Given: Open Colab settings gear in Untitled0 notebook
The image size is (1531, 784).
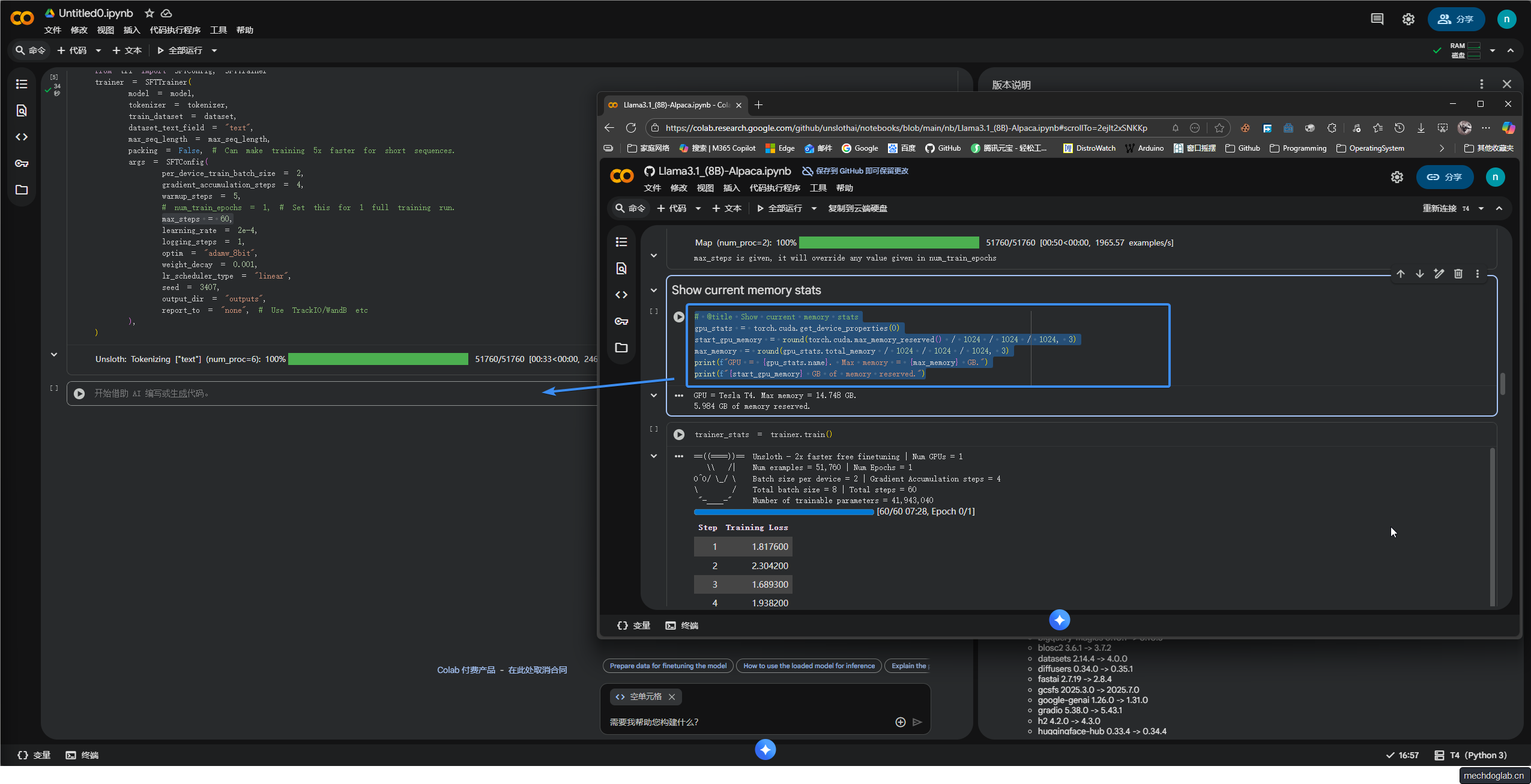Looking at the screenshot, I should tap(1408, 19).
